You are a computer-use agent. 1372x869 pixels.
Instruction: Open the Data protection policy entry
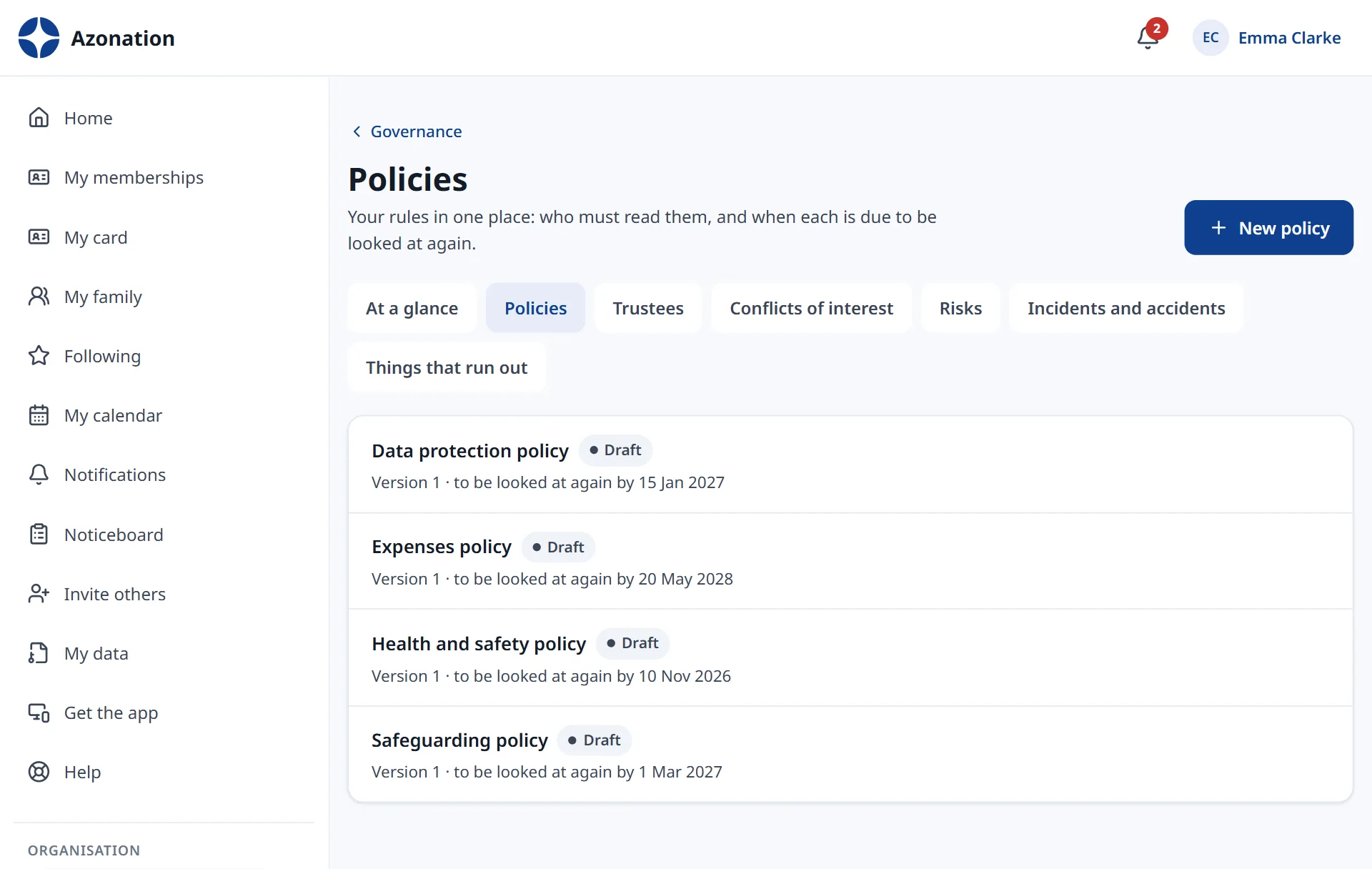pyautogui.click(x=850, y=465)
